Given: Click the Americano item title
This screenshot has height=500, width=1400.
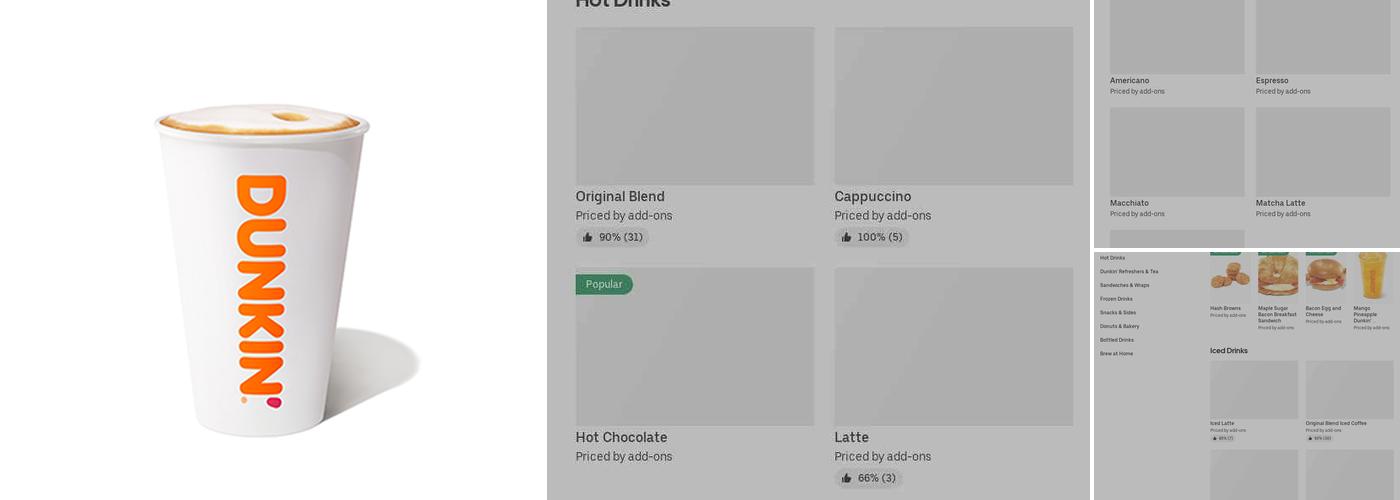Looking at the screenshot, I should [x=1129, y=81].
